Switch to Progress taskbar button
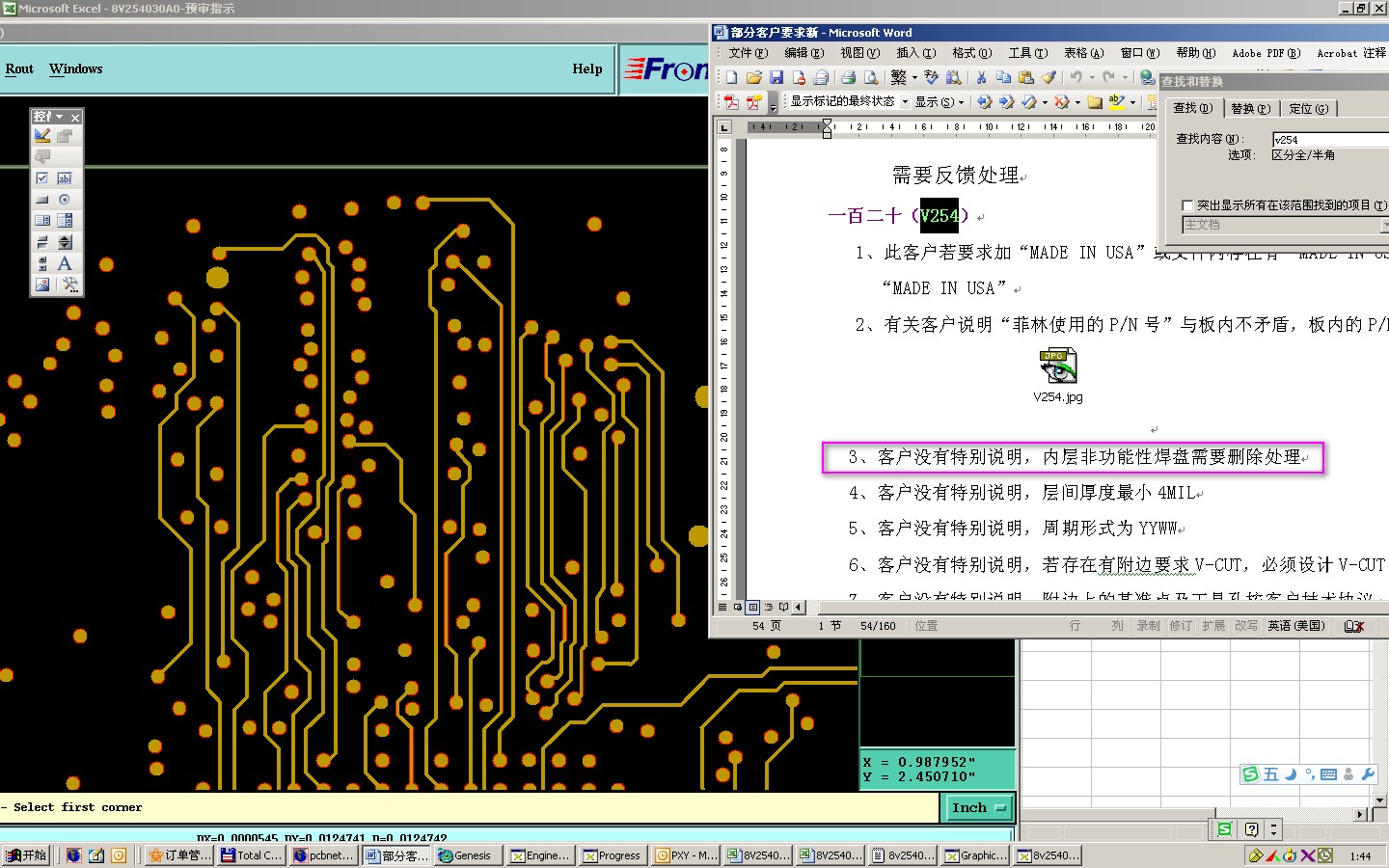 (x=613, y=855)
